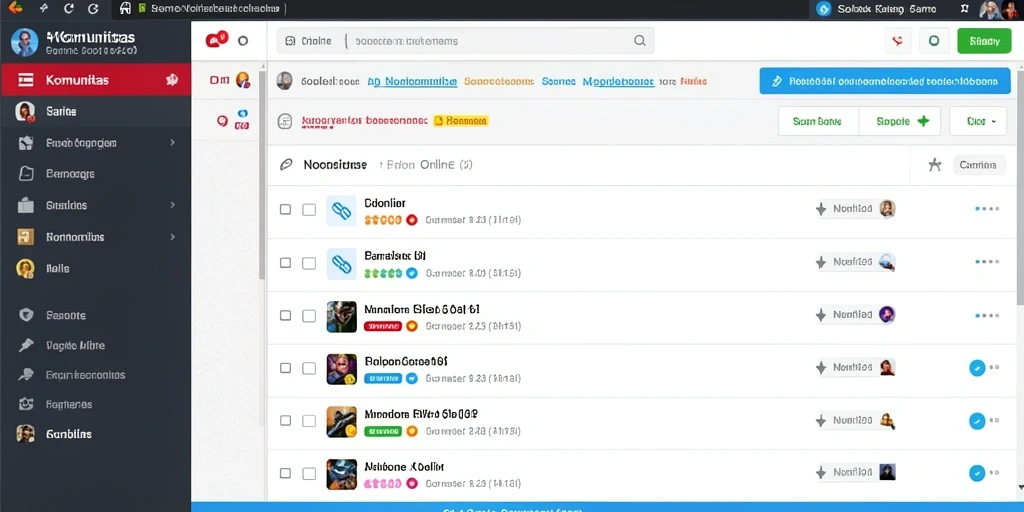Click the Bemaoge sidebar icon

(25, 174)
